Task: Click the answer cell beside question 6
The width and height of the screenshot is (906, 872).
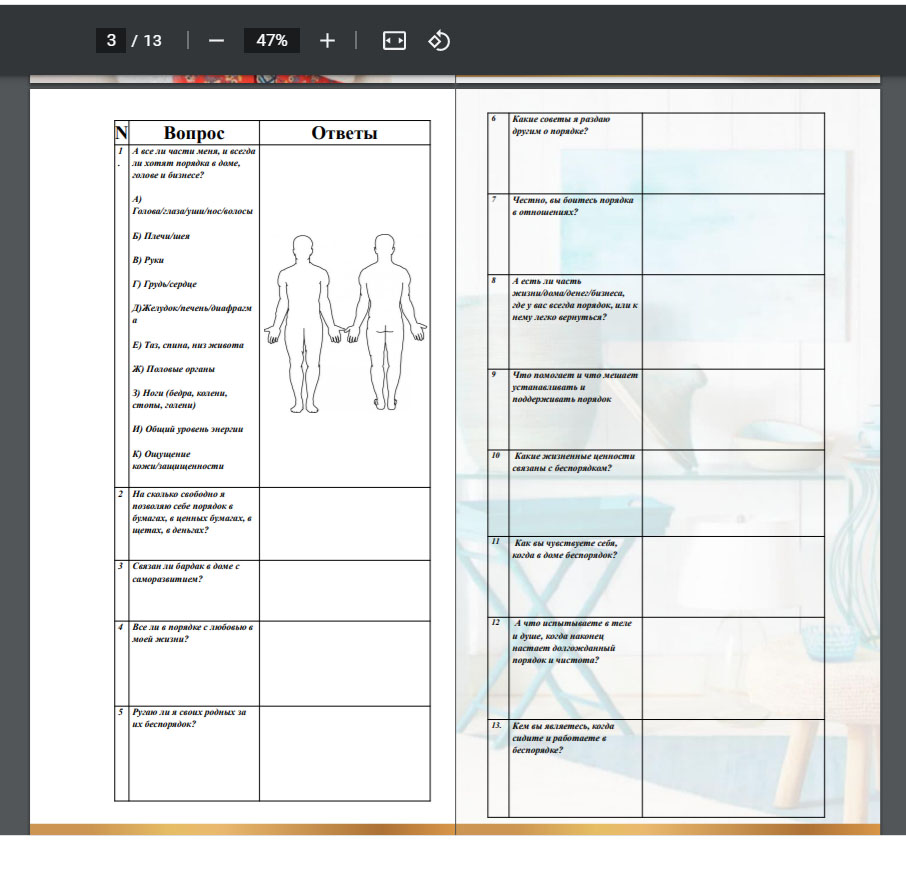Action: [732, 153]
